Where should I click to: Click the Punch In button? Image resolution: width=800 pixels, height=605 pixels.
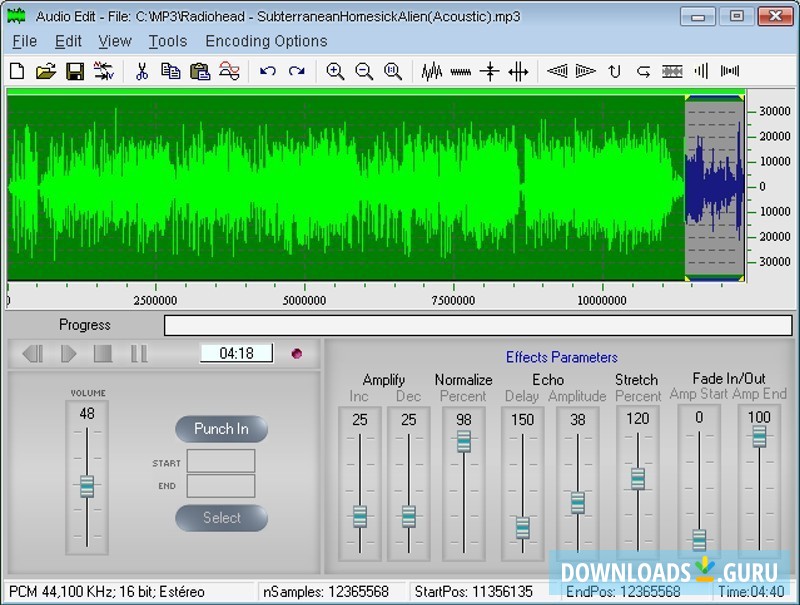(x=221, y=429)
